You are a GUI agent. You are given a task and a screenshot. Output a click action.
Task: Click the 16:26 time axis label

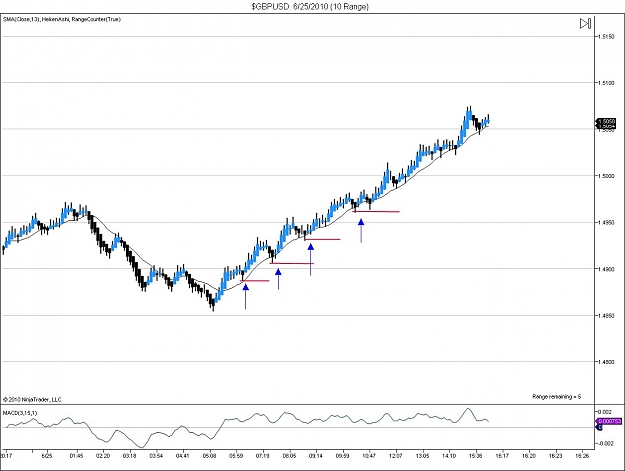[x=582, y=455]
